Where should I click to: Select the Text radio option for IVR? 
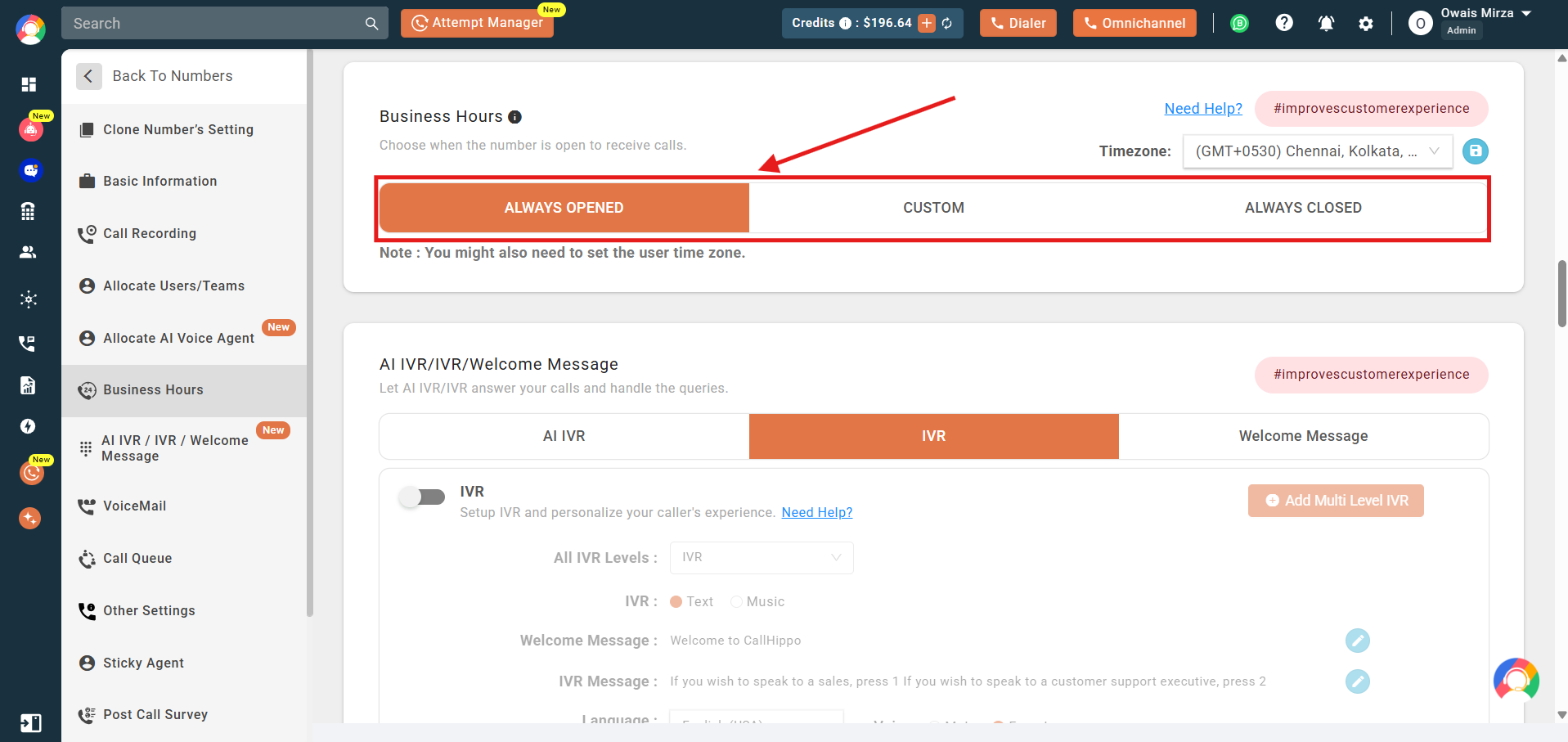click(676, 601)
